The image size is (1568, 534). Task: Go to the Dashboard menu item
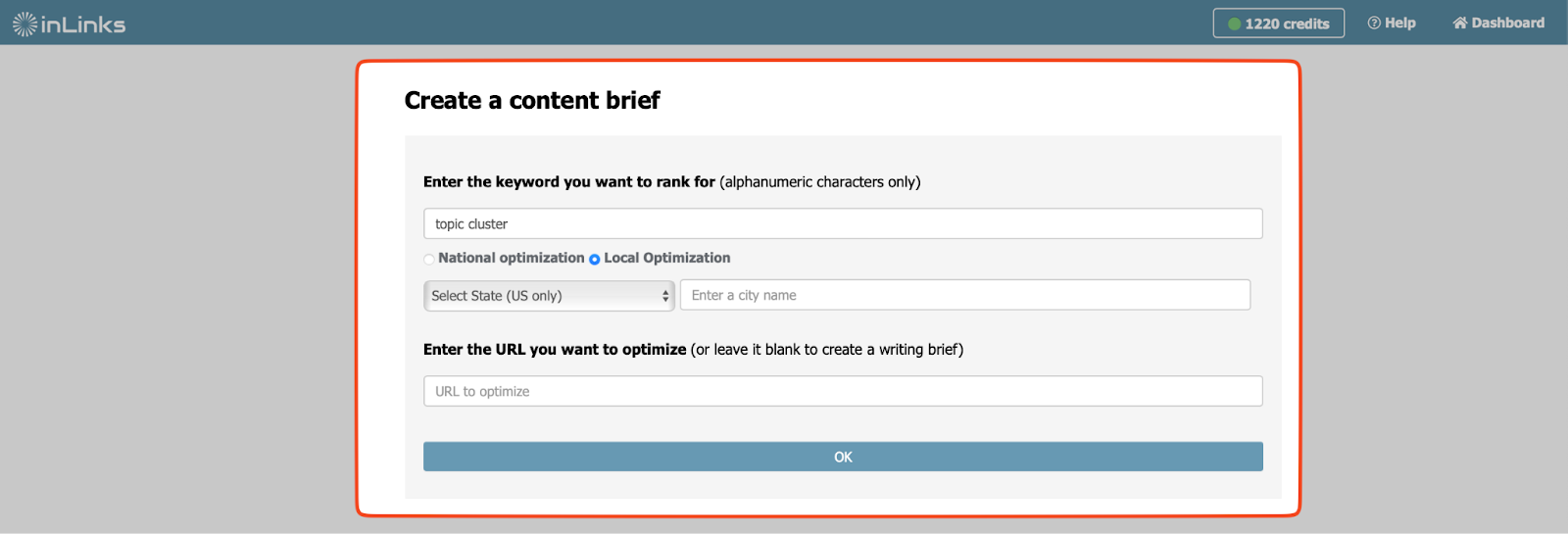[x=1498, y=23]
